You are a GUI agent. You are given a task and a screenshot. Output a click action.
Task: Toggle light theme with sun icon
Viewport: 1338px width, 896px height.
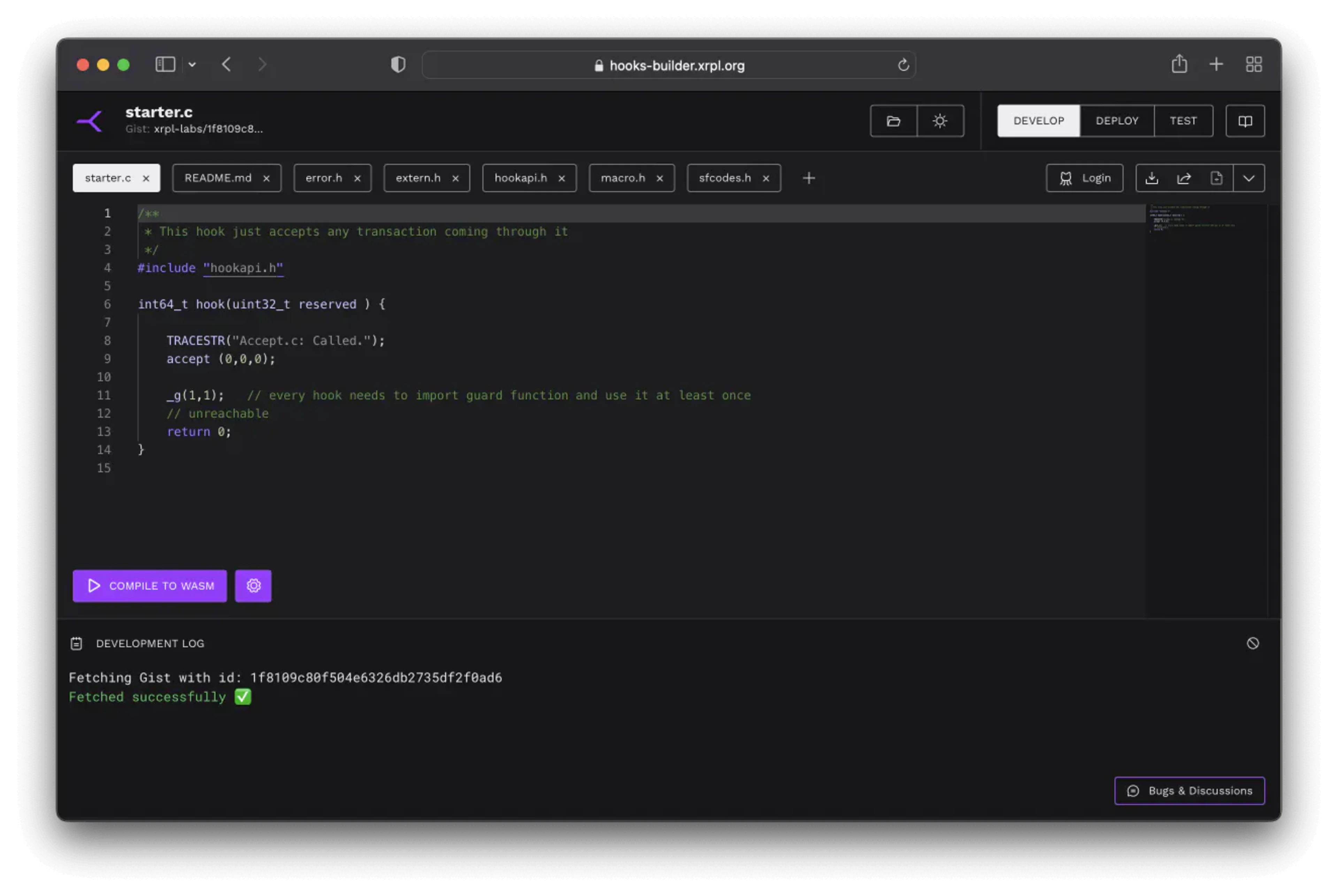[x=940, y=121]
